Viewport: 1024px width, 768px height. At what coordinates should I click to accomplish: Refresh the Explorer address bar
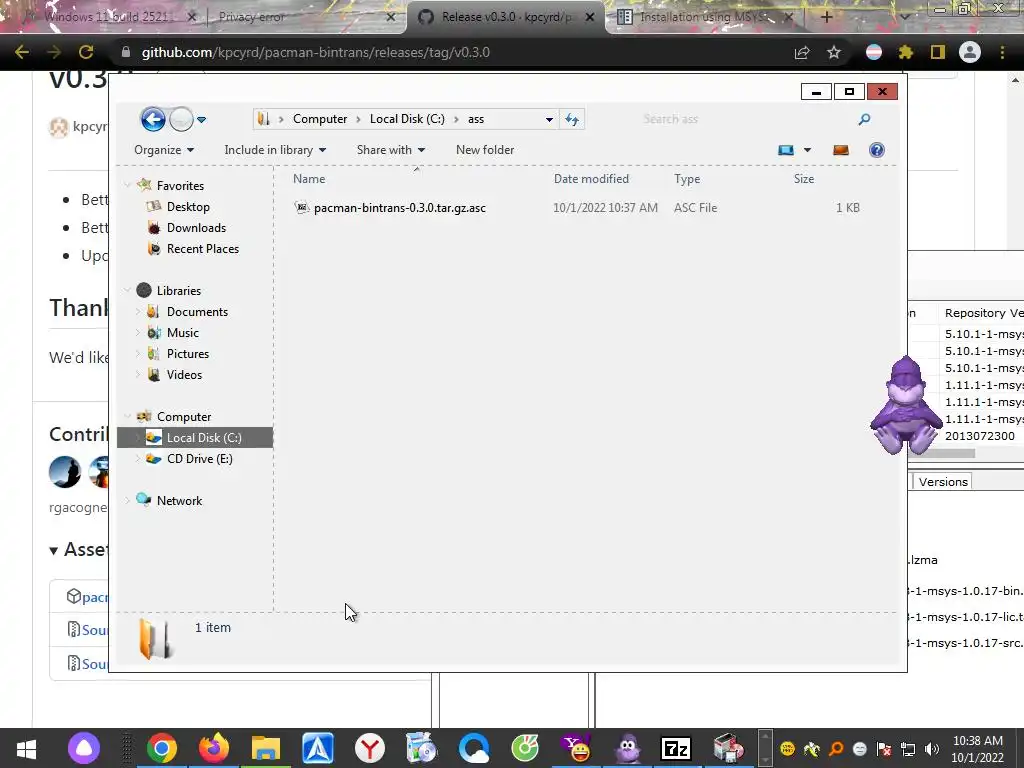[572, 119]
